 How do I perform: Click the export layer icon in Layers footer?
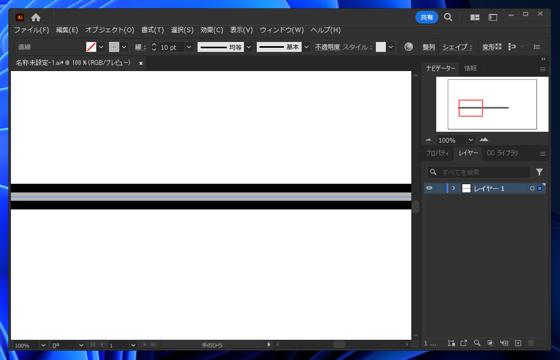(464, 343)
